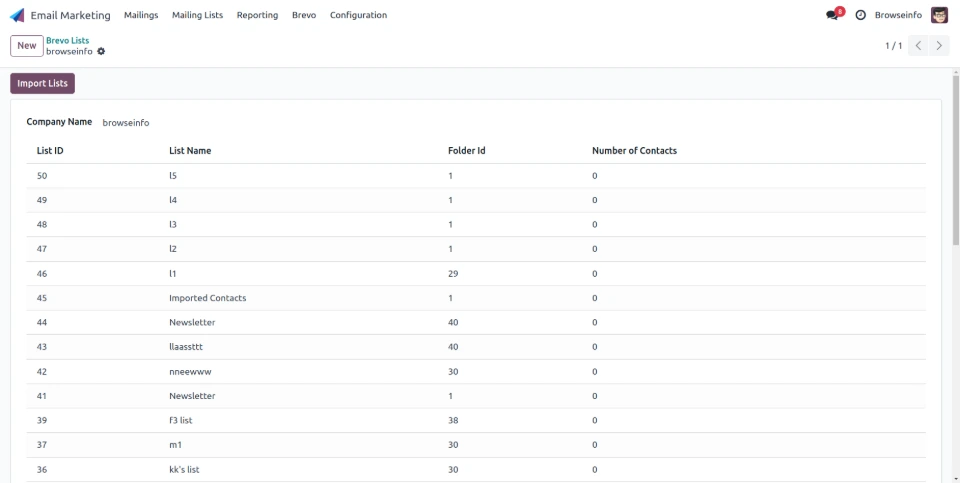Follow the Brevo Lists breadcrumb link
This screenshot has height=483, width=960.
[x=67, y=41]
